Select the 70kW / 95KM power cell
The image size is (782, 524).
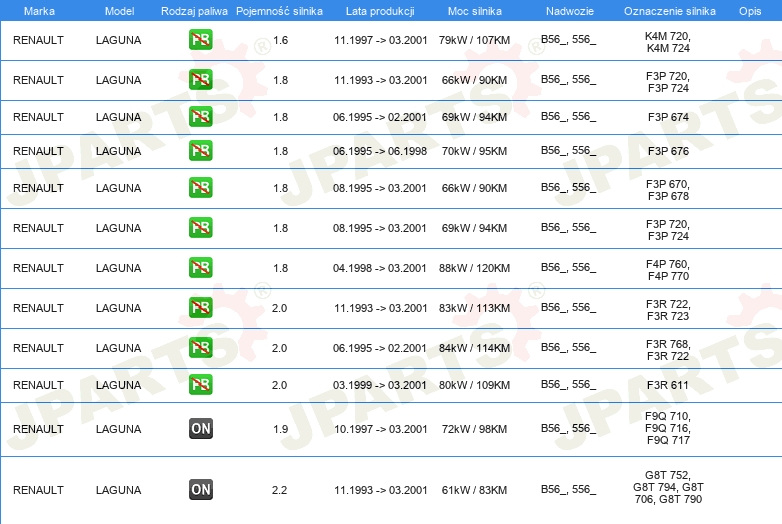[x=474, y=151]
